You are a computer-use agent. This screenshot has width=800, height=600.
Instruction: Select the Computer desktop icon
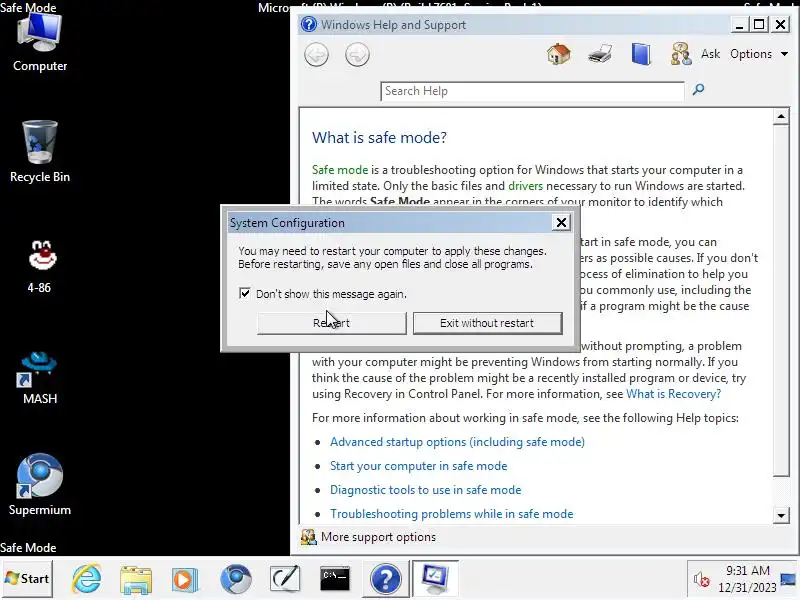pos(40,43)
